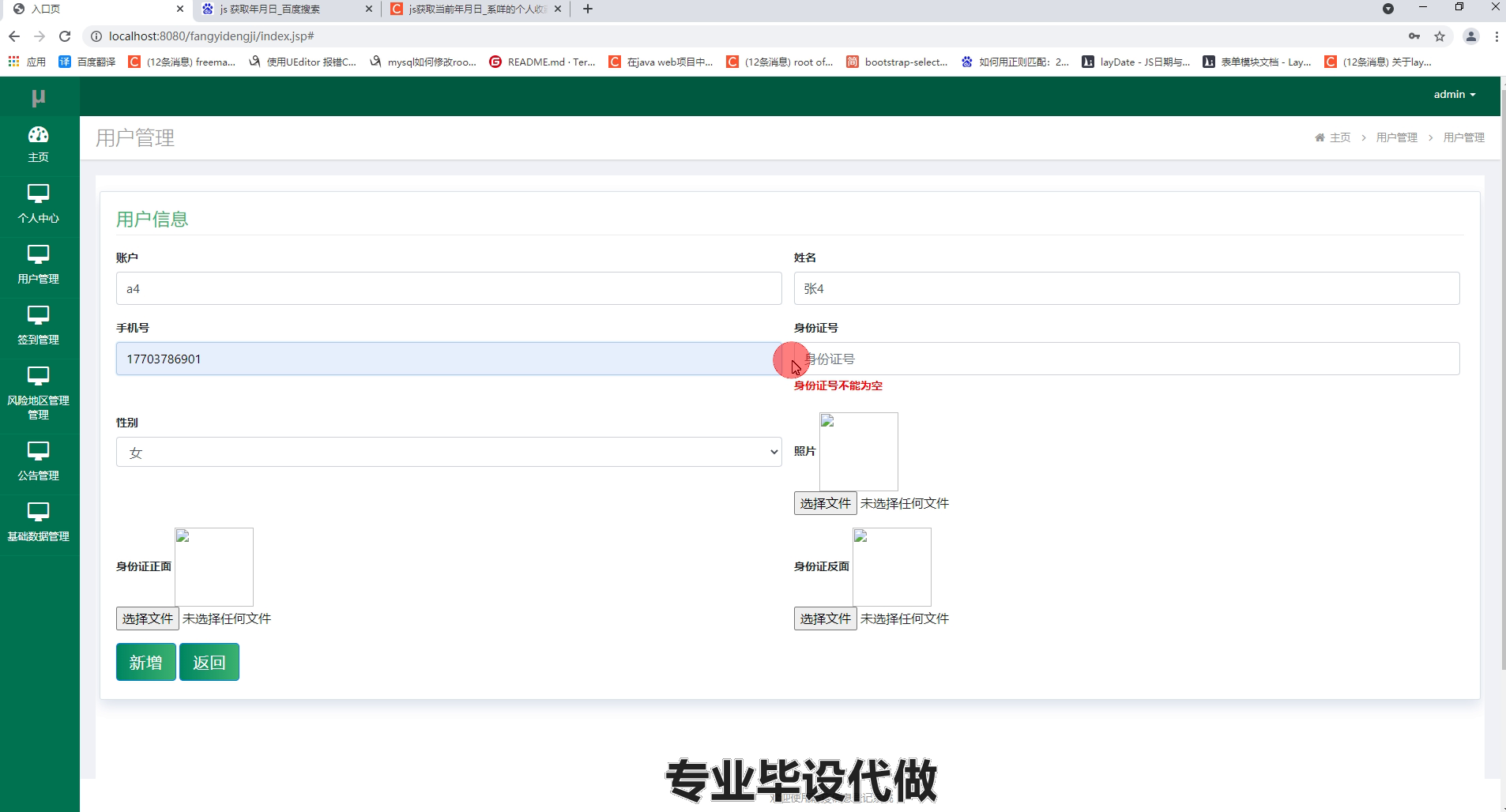Click the 身份证反面 image preview
This screenshot has height=812, width=1506.
click(892, 567)
